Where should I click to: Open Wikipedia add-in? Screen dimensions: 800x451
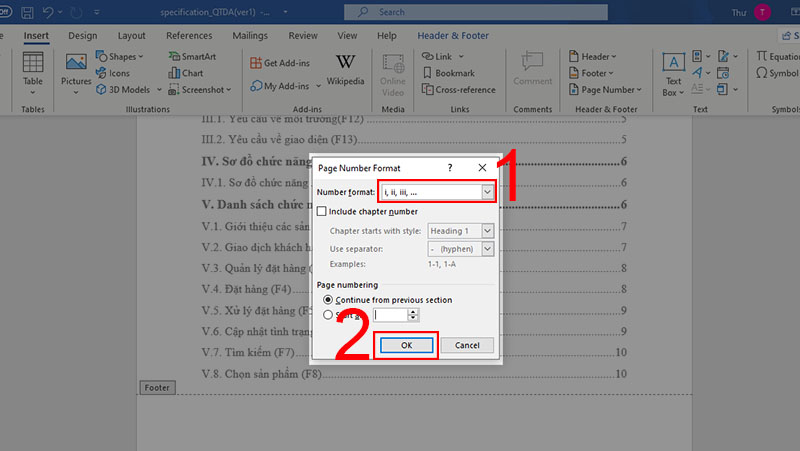[x=345, y=69]
